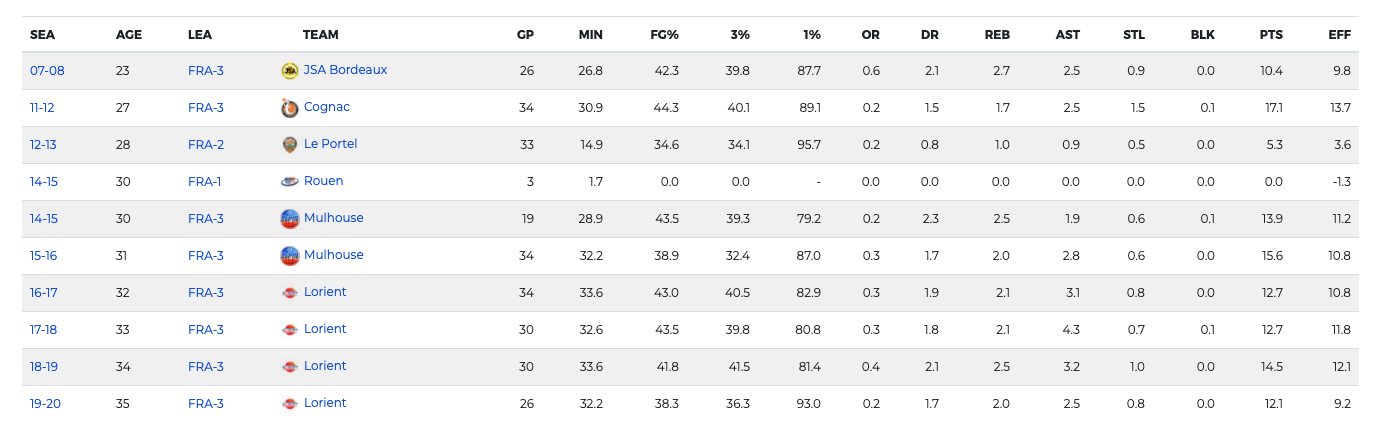
Task: Click the EFF column header
Action: [1339, 35]
